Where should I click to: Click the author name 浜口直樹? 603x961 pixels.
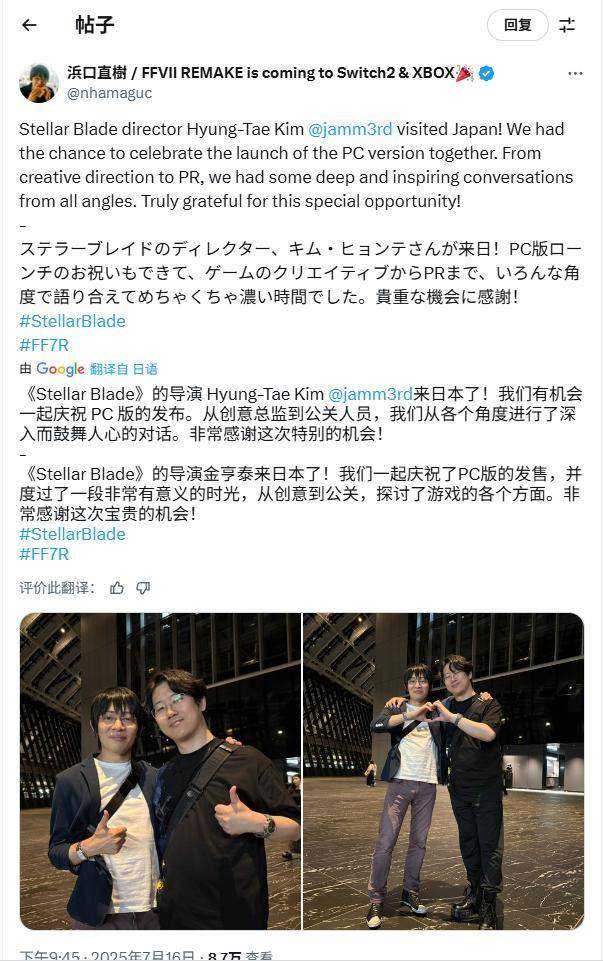tap(97, 73)
